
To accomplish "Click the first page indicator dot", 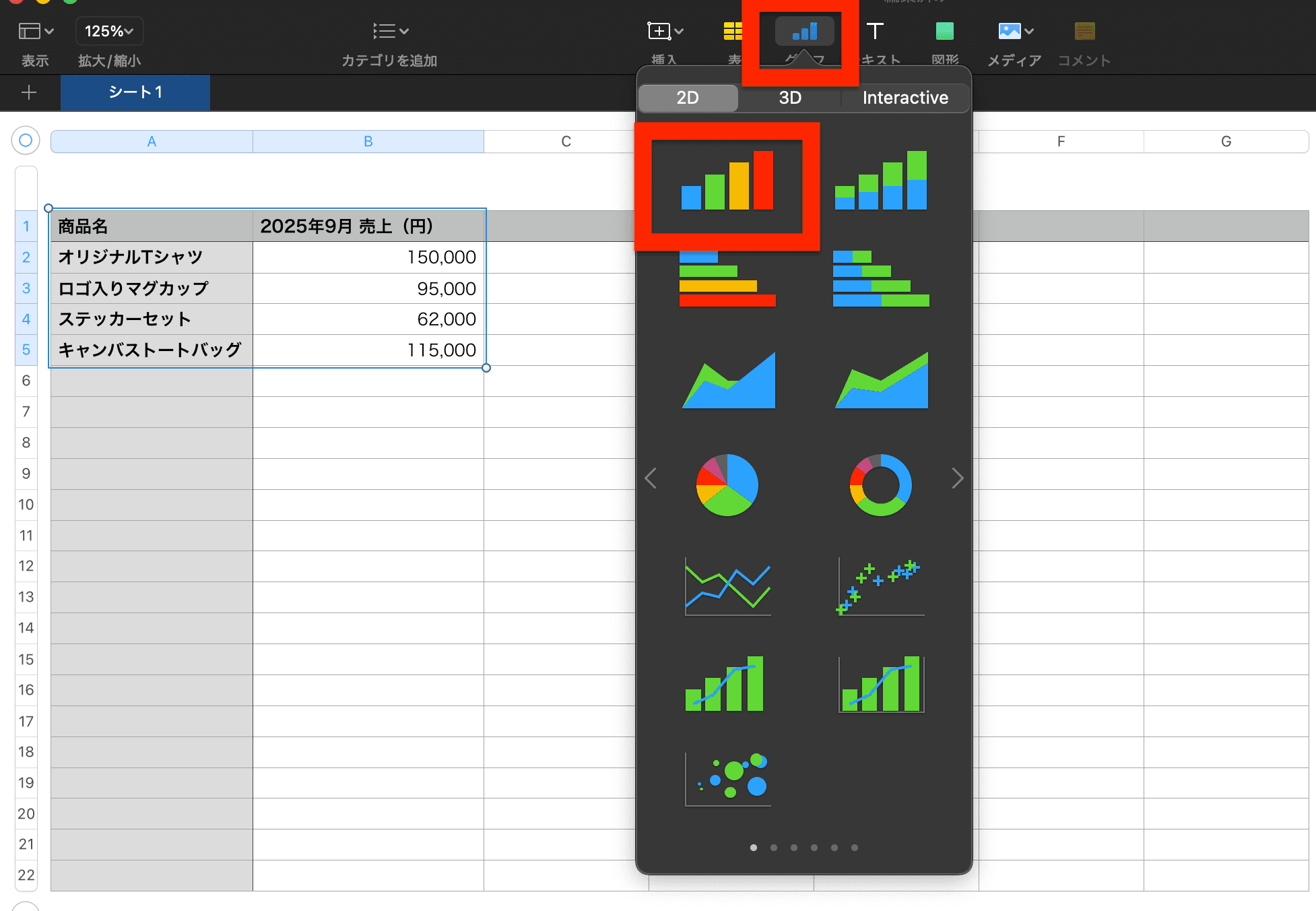I will point(753,848).
